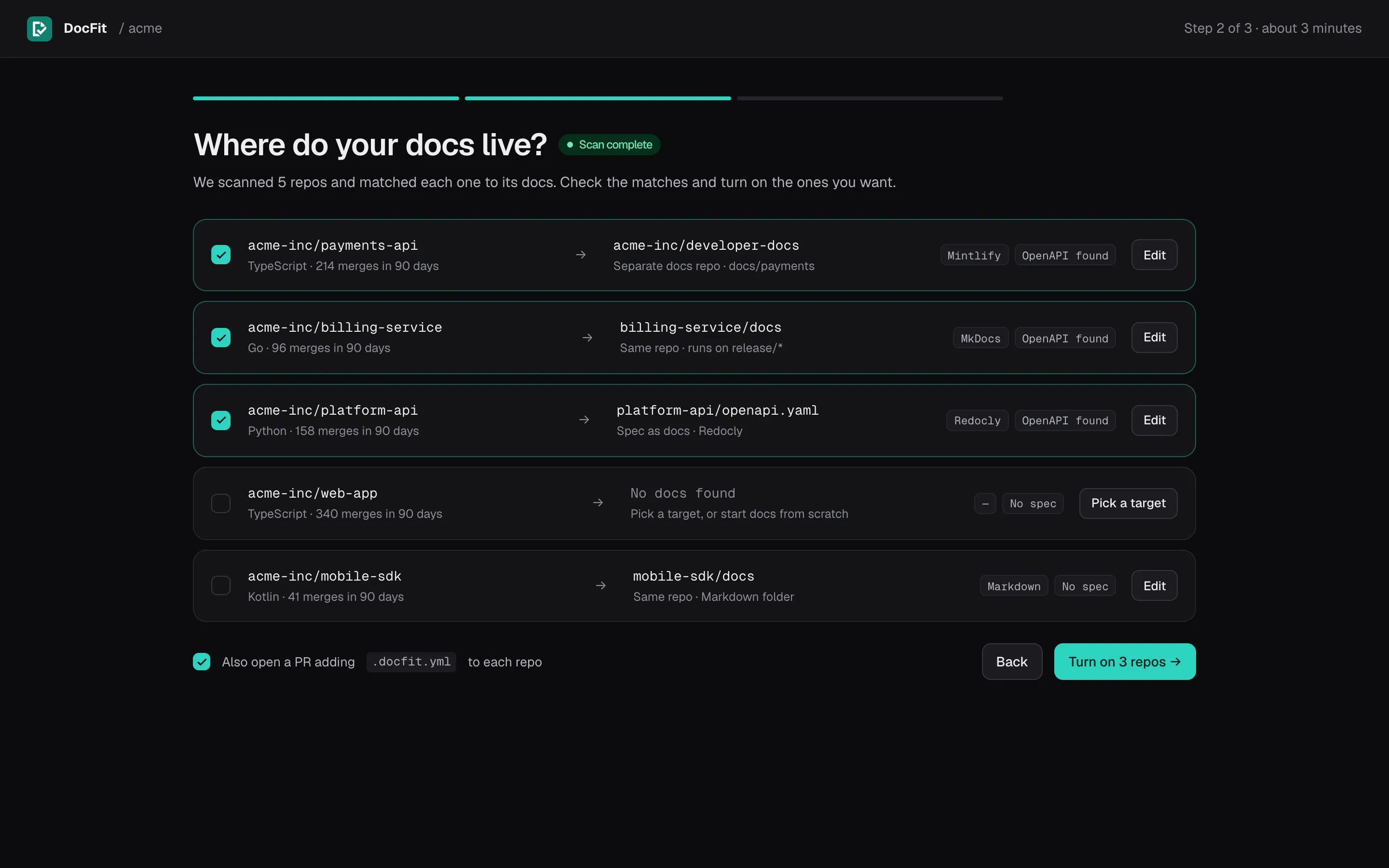Edit the payments-api docs match
The height and width of the screenshot is (868, 1389).
tap(1154, 255)
